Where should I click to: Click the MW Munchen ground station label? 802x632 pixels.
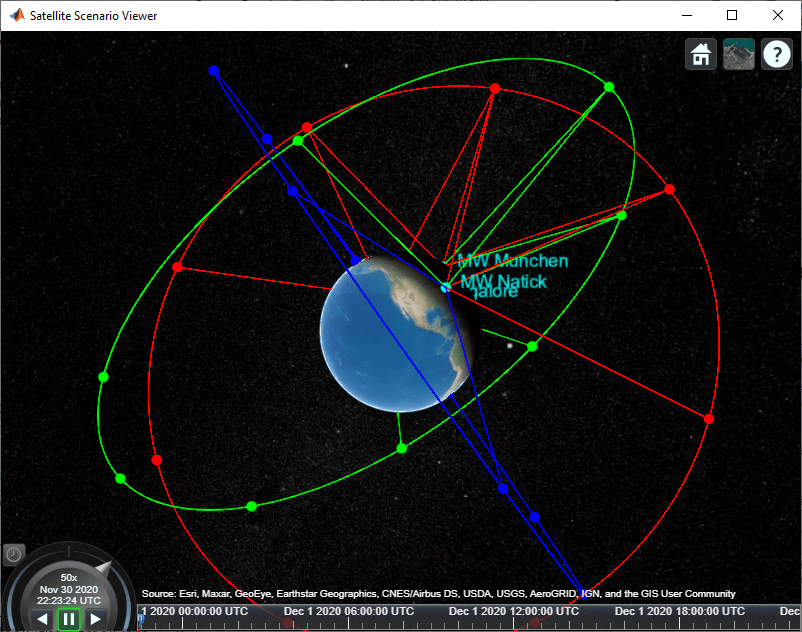[513, 261]
